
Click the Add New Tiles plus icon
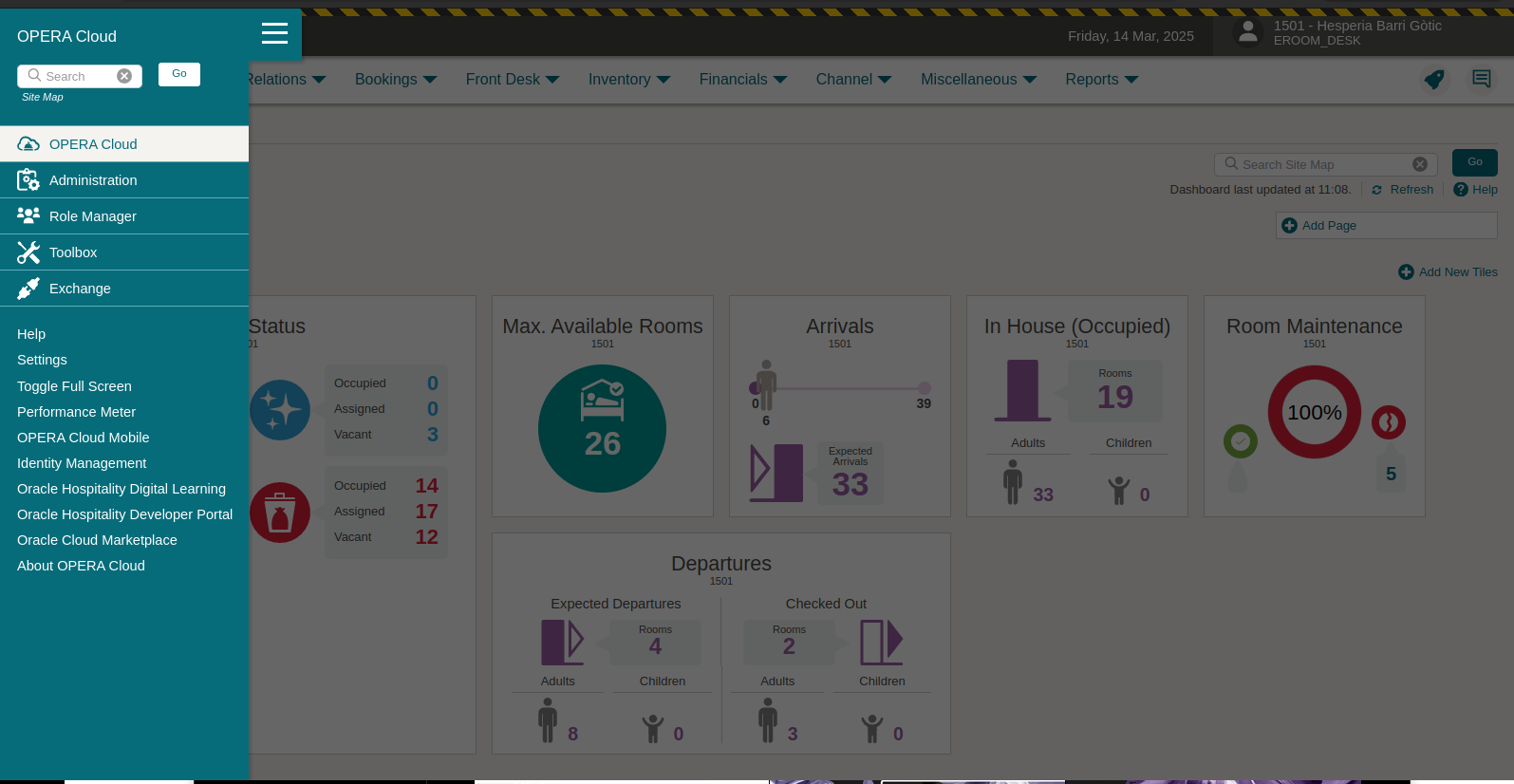(x=1406, y=272)
